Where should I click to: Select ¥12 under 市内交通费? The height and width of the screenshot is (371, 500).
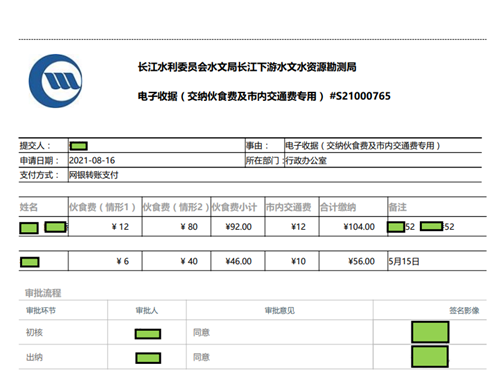coord(298,227)
